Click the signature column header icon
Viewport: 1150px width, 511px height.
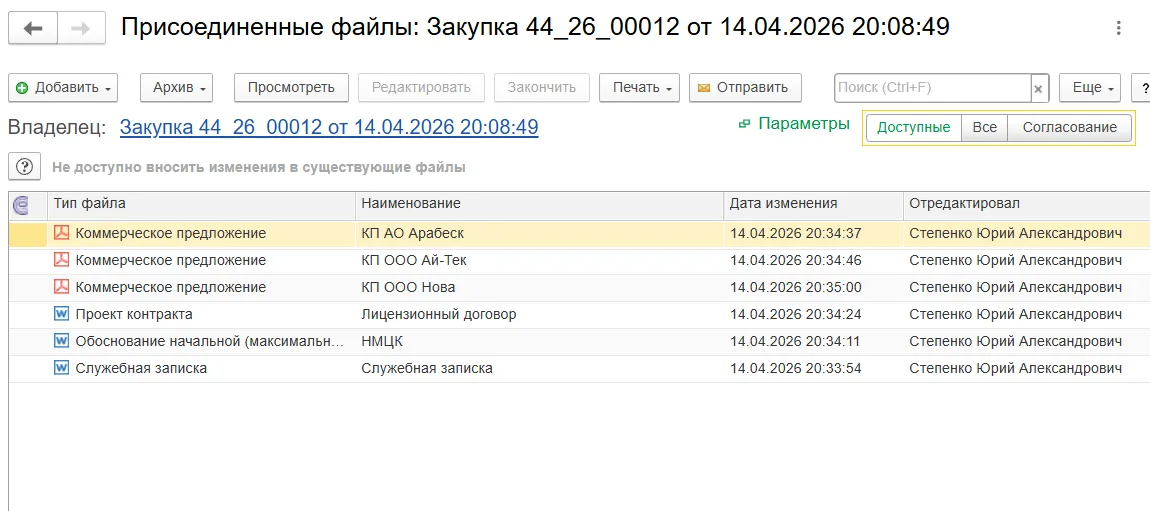coord(21,207)
